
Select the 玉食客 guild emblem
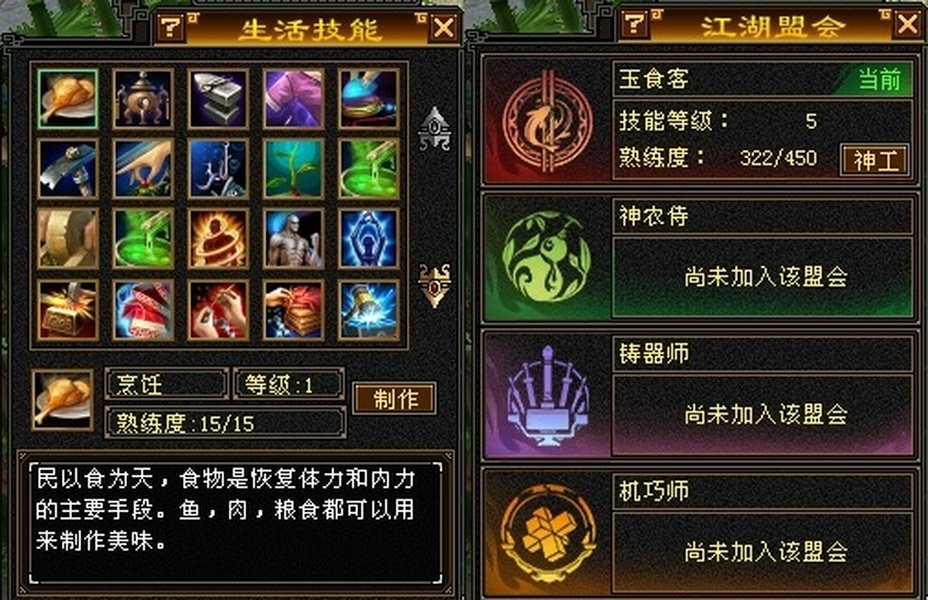point(547,121)
